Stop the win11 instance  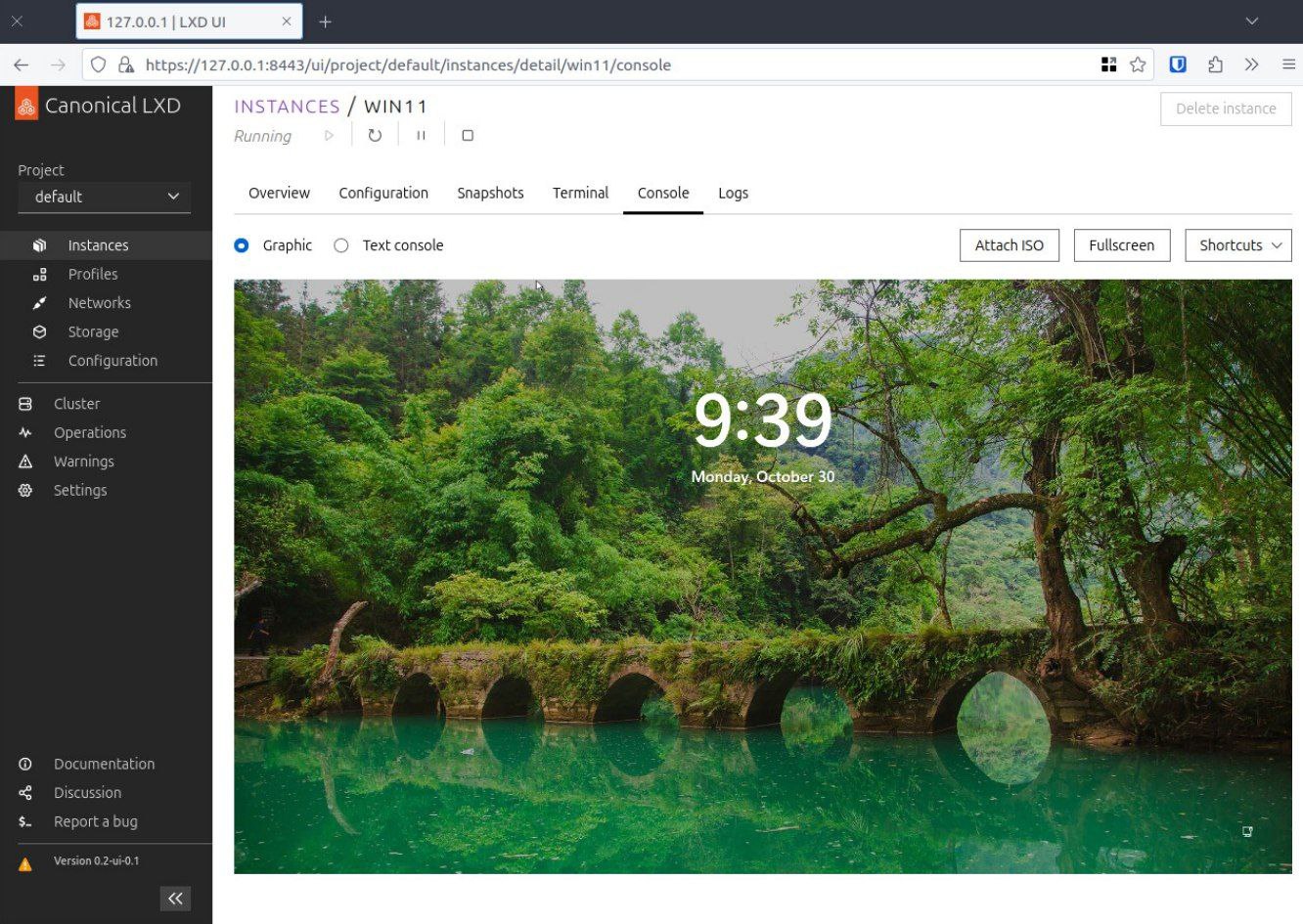coord(468,136)
